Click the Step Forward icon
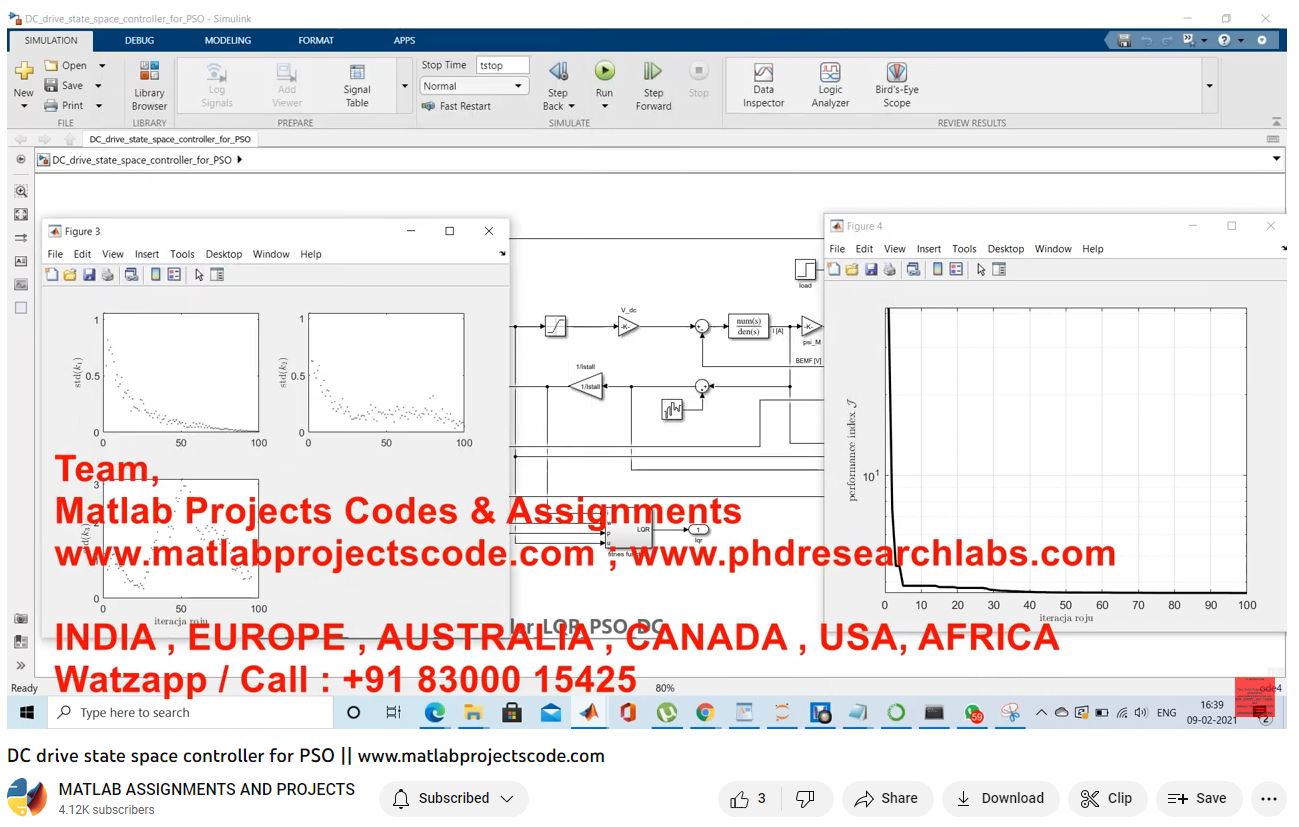Viewport: 1299px width, 827px height. click(x=653, y=72)
